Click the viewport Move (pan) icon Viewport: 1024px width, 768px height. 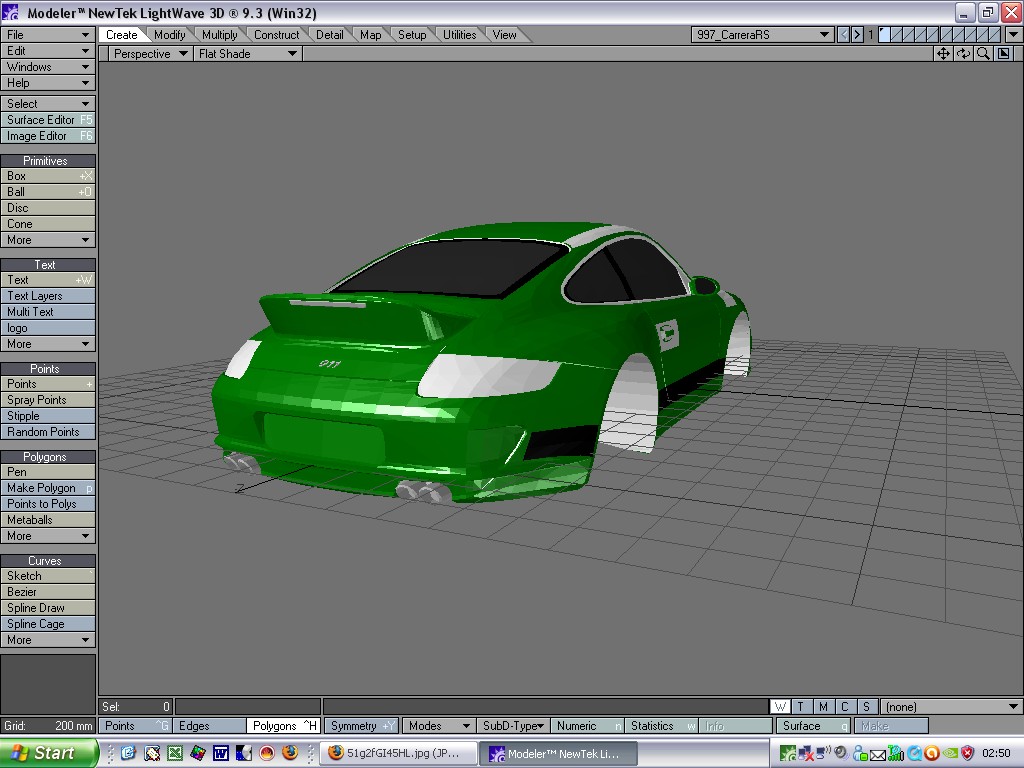click(943, 54)
